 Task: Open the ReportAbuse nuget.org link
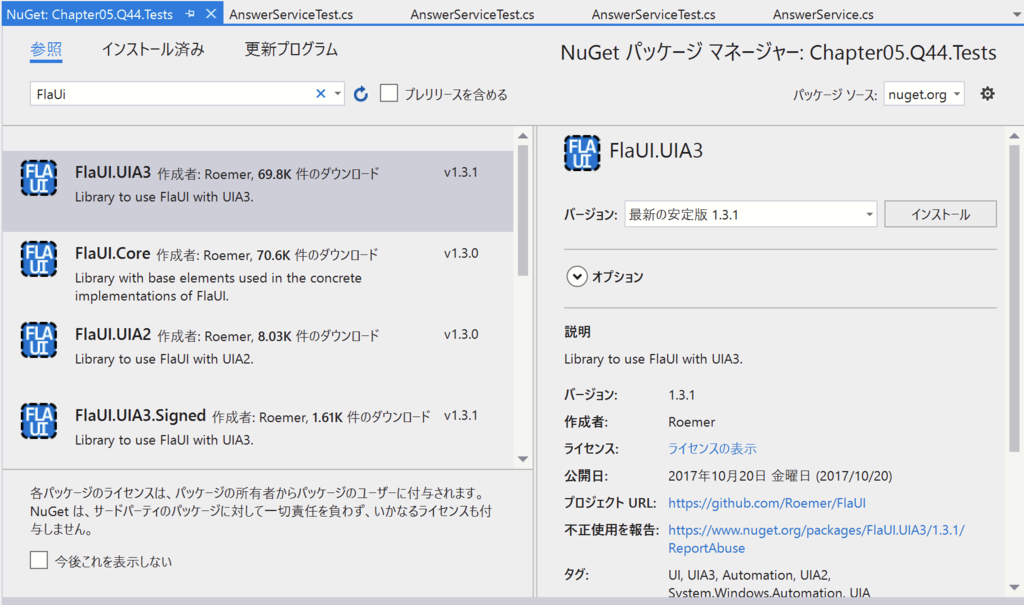coord(816,539)
